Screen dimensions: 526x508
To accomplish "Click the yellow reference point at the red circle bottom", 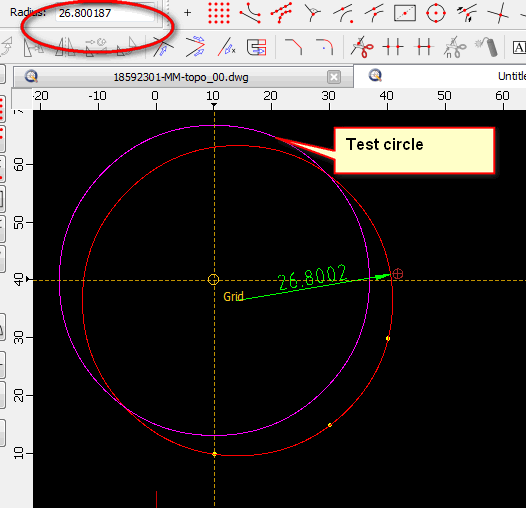I will [x=215, y=454].
